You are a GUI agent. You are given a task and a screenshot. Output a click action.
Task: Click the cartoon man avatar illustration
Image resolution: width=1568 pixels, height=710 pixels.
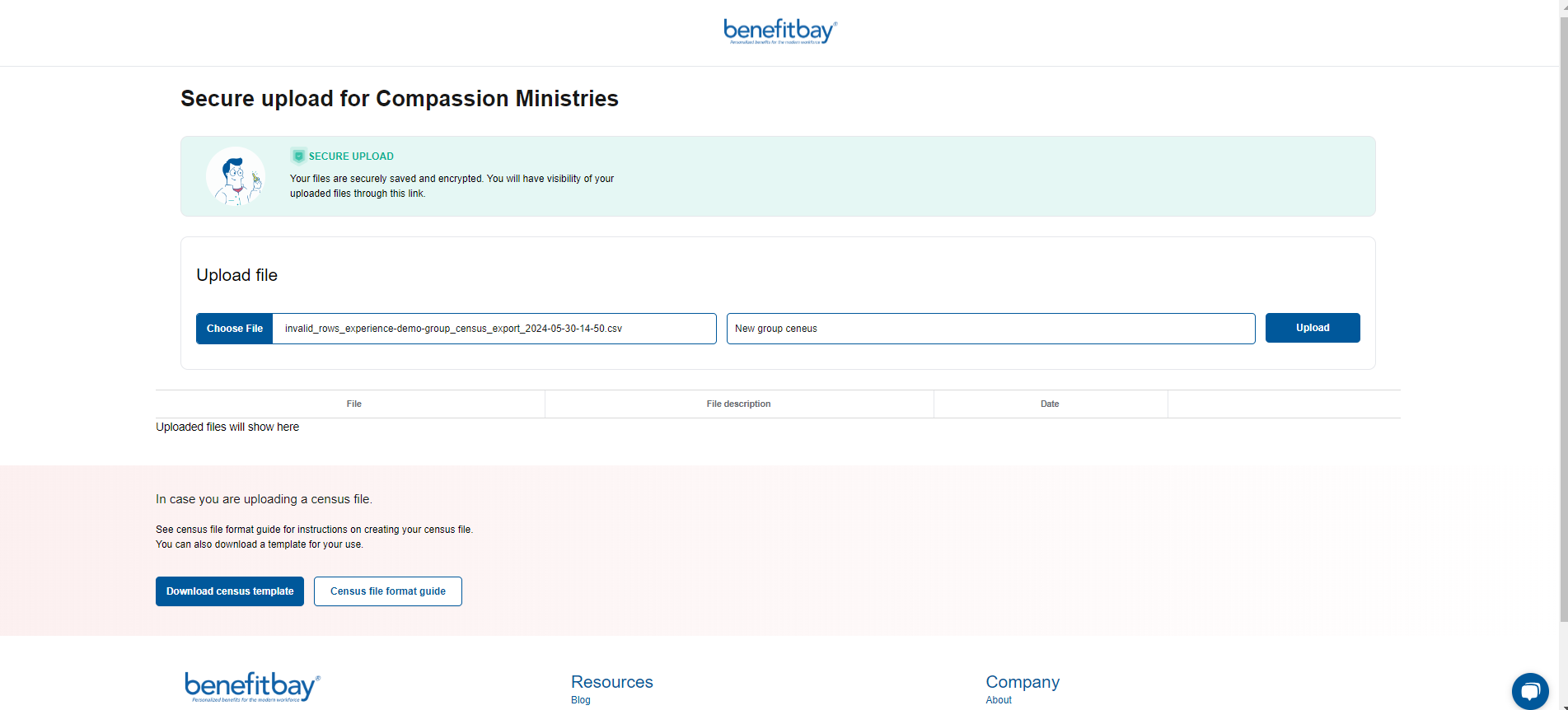(236, 176)
